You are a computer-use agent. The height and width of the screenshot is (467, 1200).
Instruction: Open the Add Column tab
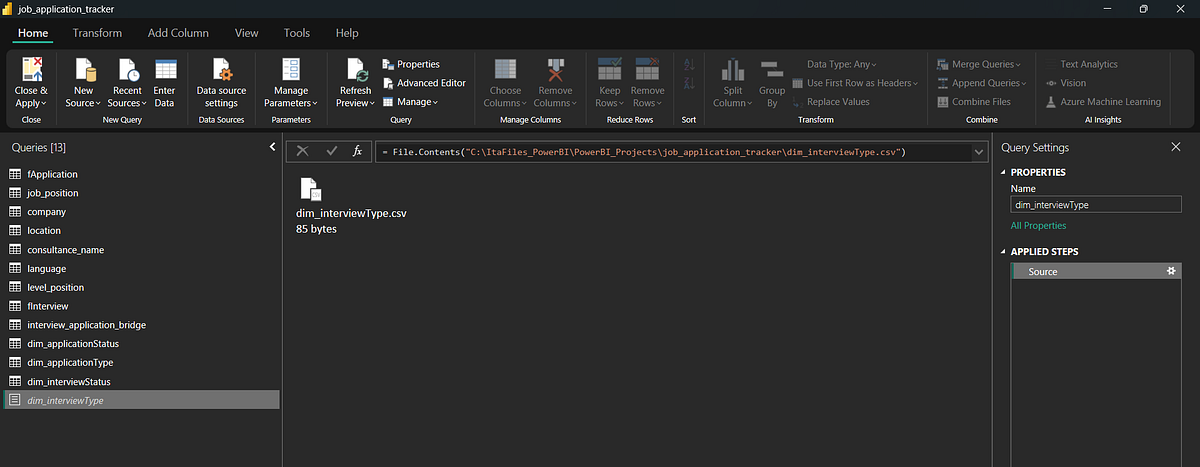pyautogui.click(x=178, y=33)
